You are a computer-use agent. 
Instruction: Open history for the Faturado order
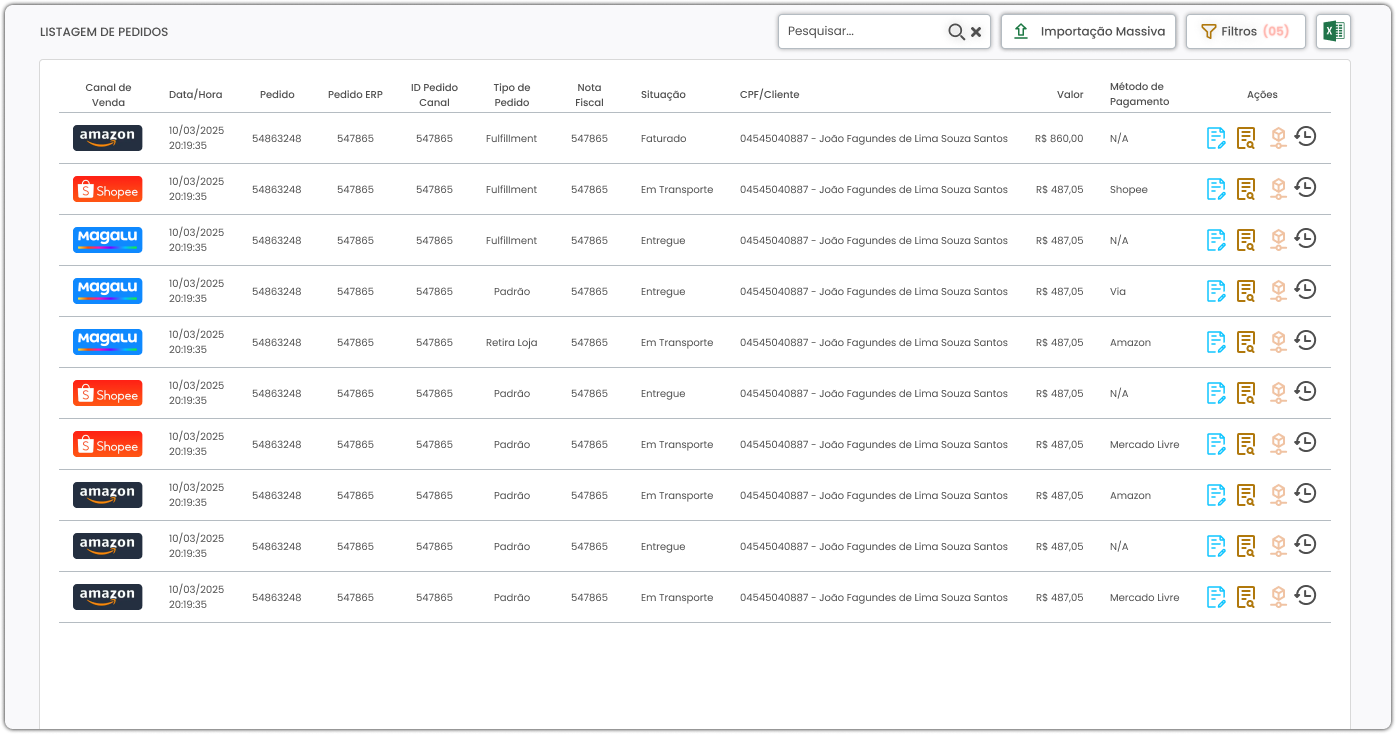tap(1305, 137)
